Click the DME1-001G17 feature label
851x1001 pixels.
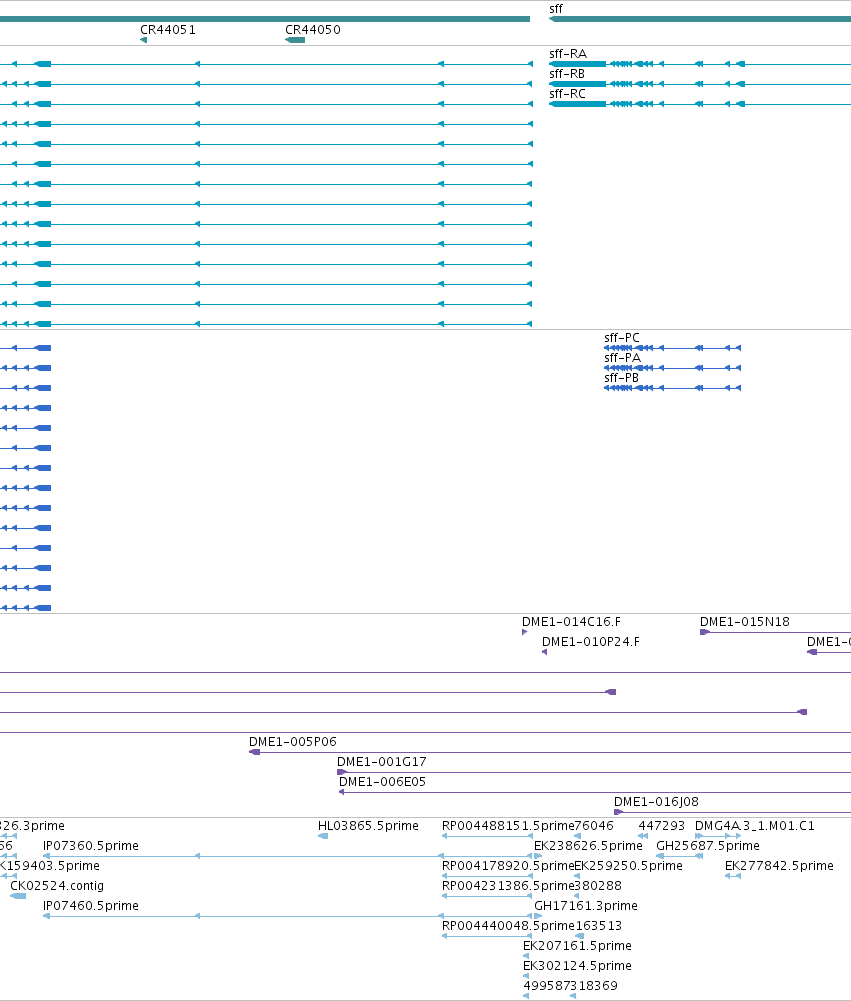click(x=382, y=762)
